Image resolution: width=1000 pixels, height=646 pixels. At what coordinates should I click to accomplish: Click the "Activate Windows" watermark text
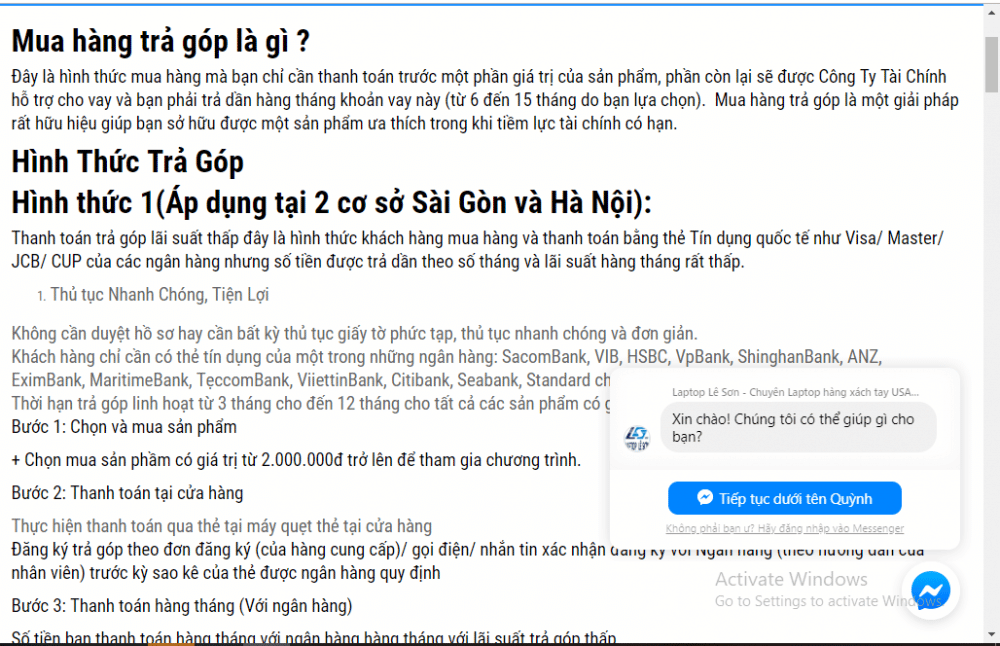coord(791,579)
